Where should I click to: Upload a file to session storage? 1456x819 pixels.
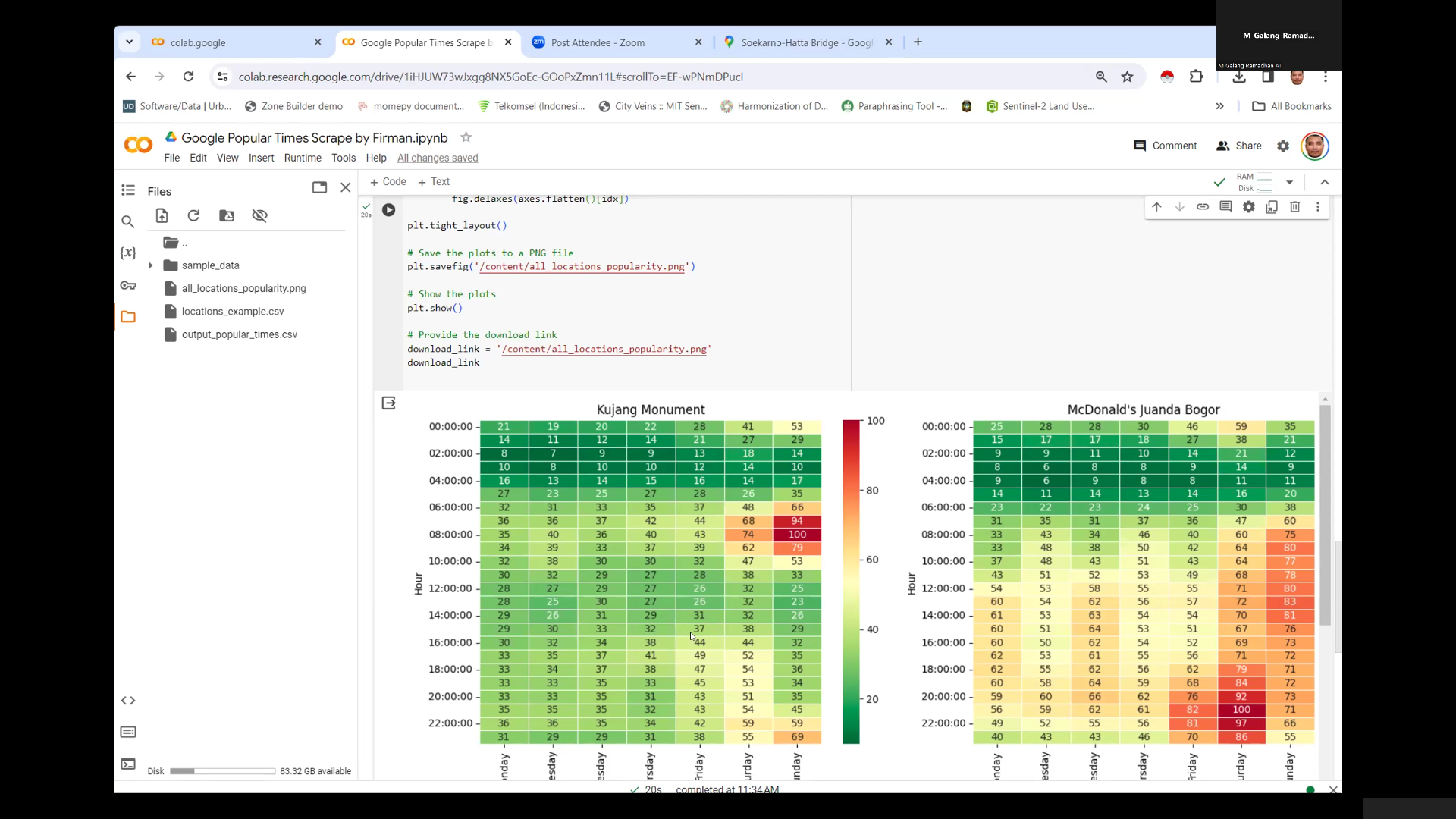click(162, 216)
